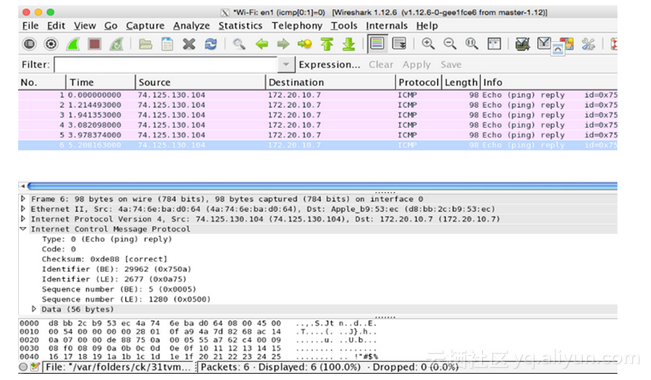Zoom out the packet text
The image size is (651, 380).
(x=450, y=44)
